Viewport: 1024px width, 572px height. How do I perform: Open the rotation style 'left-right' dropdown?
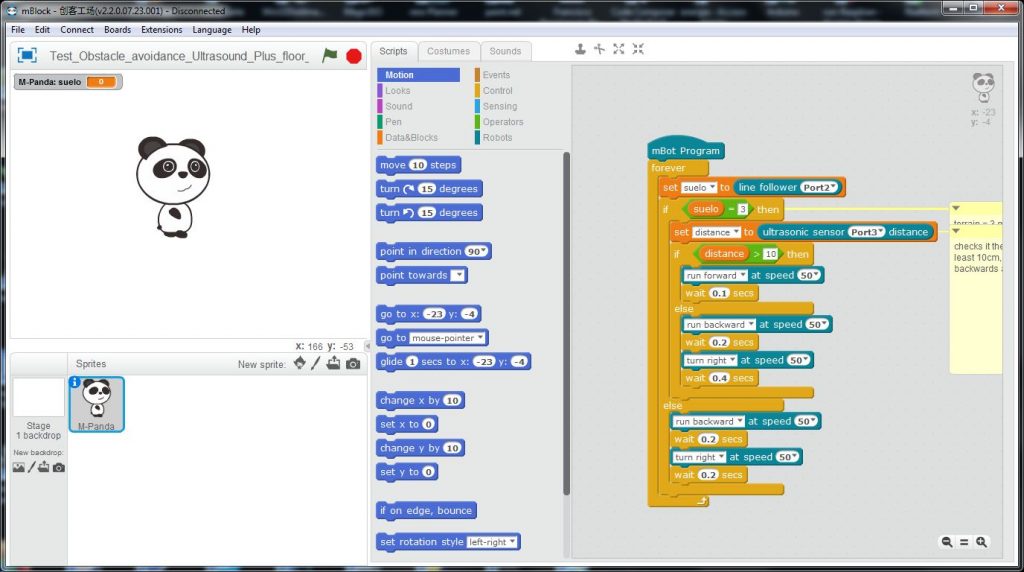(x=492, y=542)
